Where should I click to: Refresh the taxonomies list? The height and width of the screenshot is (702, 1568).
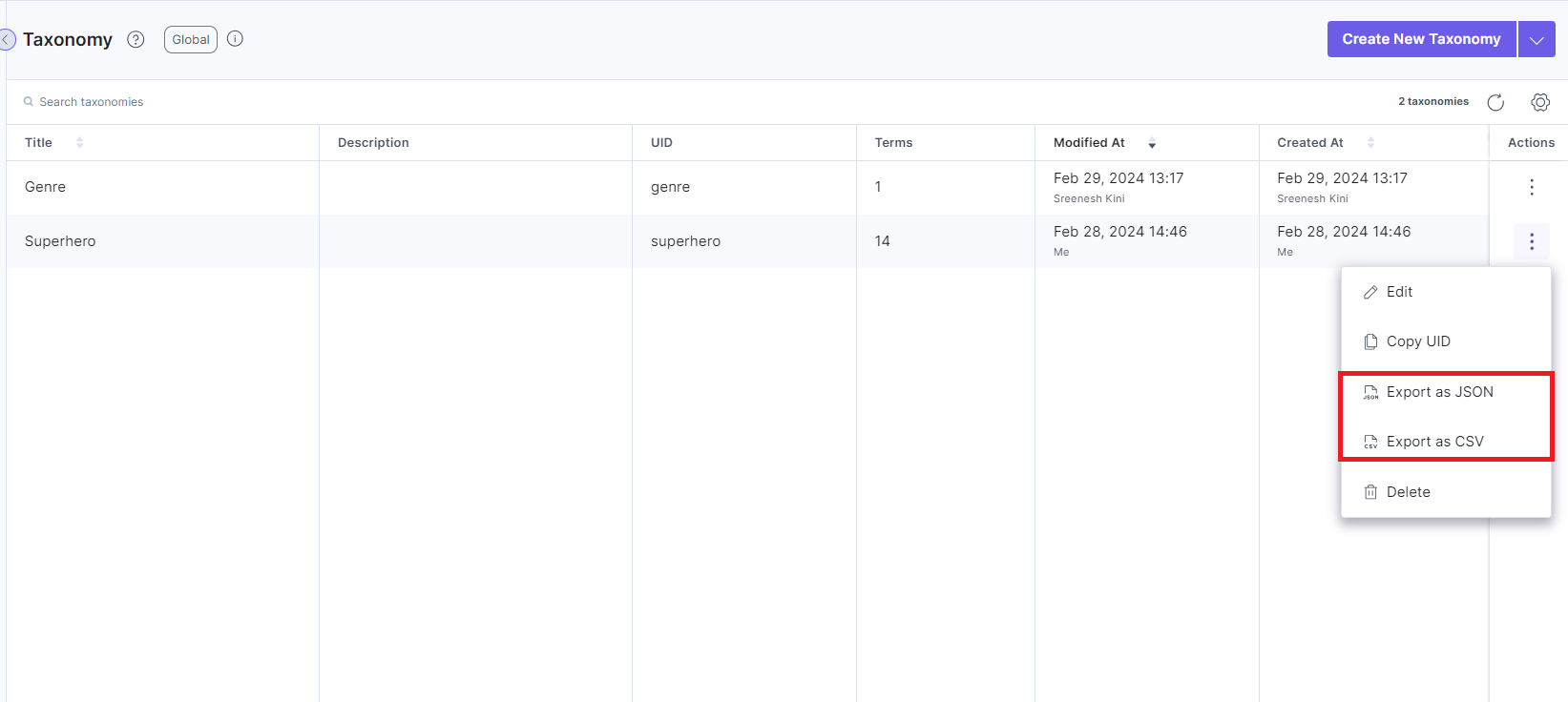pyautogui.click(x=1495, y=102)
